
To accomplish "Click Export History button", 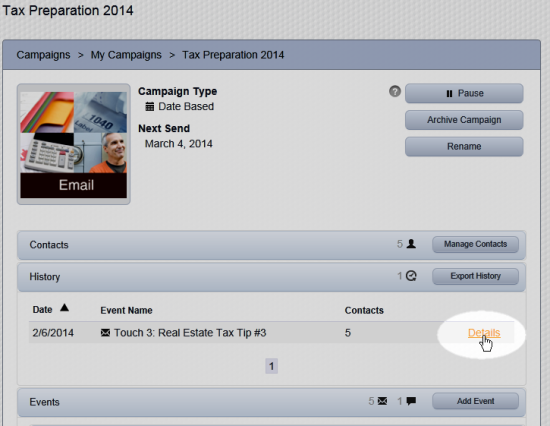I will (475, 276).
